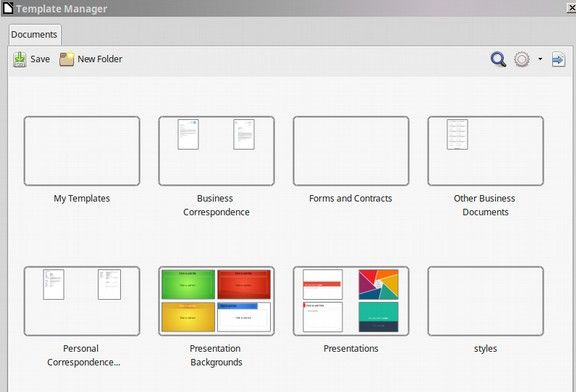576x392 pixels.
Task: Click the Forms and Contracts label
Action: [x=351, y=198]
